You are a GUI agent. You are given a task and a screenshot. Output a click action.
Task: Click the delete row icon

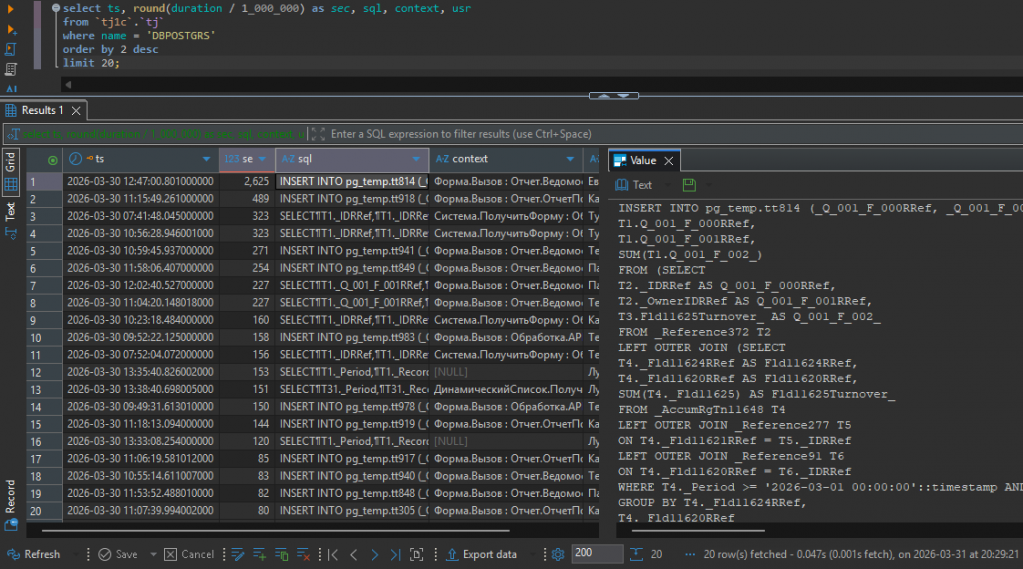pyautogui.click(x=303, y=554)
